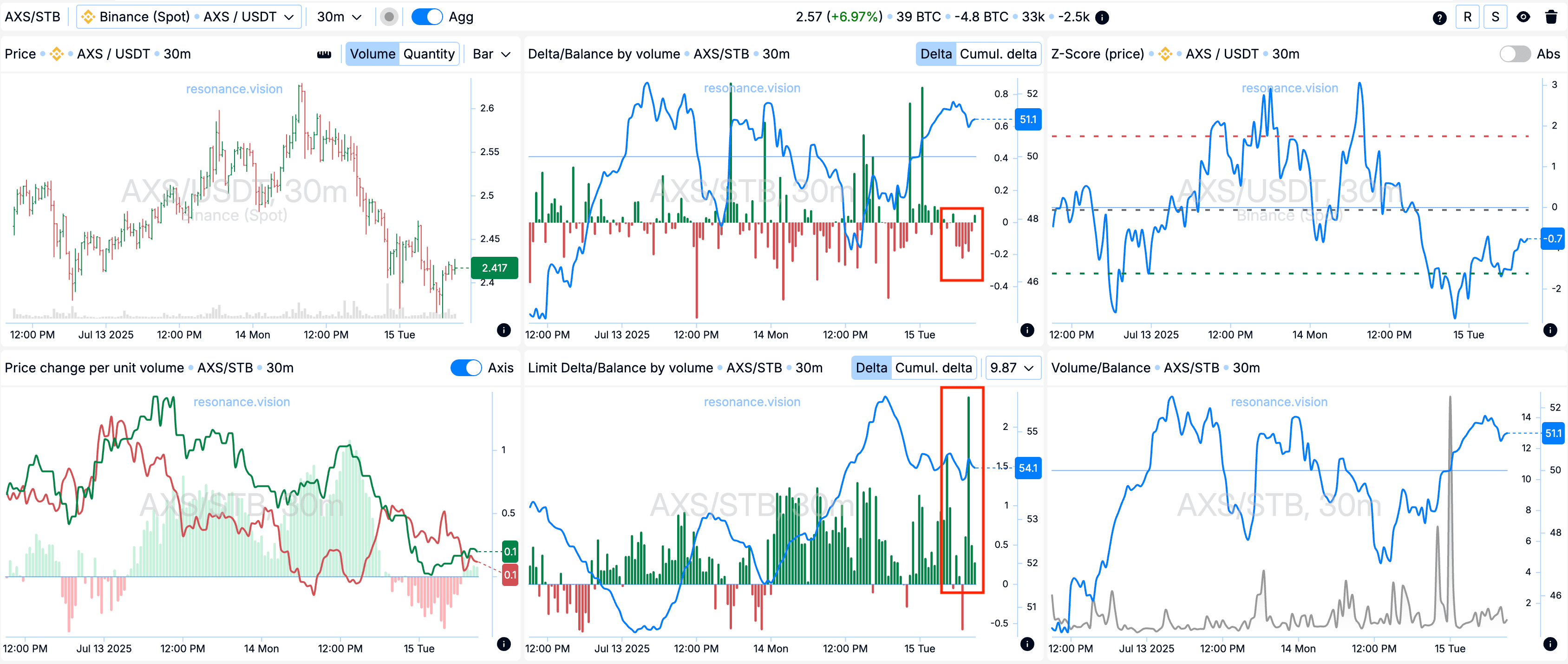Select Cumul. delta in Limit Delta/Balance panel
This screenshot has height=664, width=1568.
[933, 368]
